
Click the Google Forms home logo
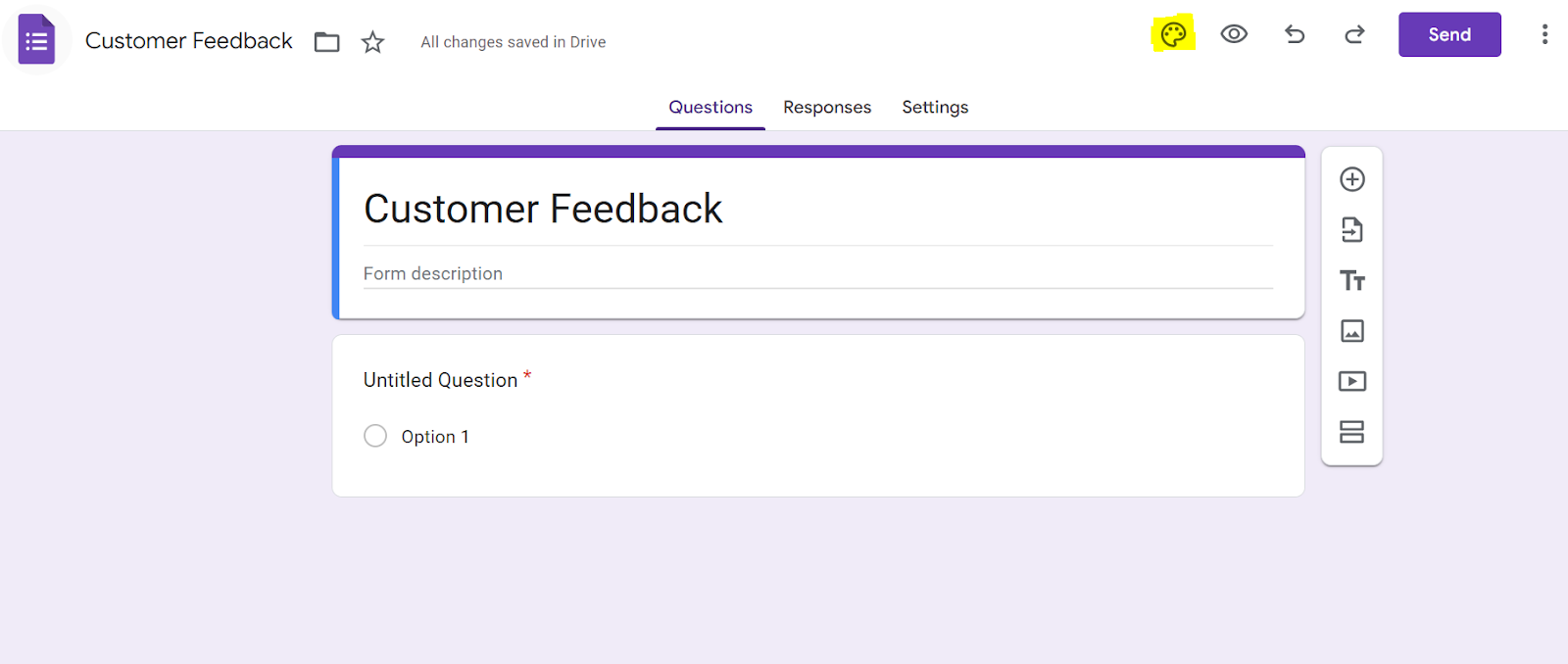pos(36,40)
